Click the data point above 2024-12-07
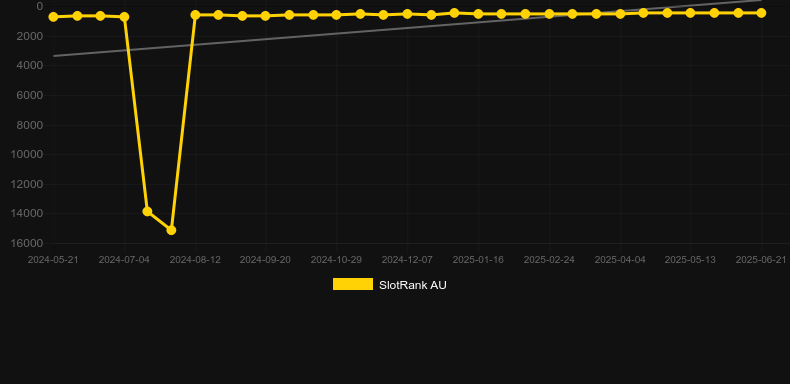This screenshot has width=790, height=384. click(x=407, y=14)
